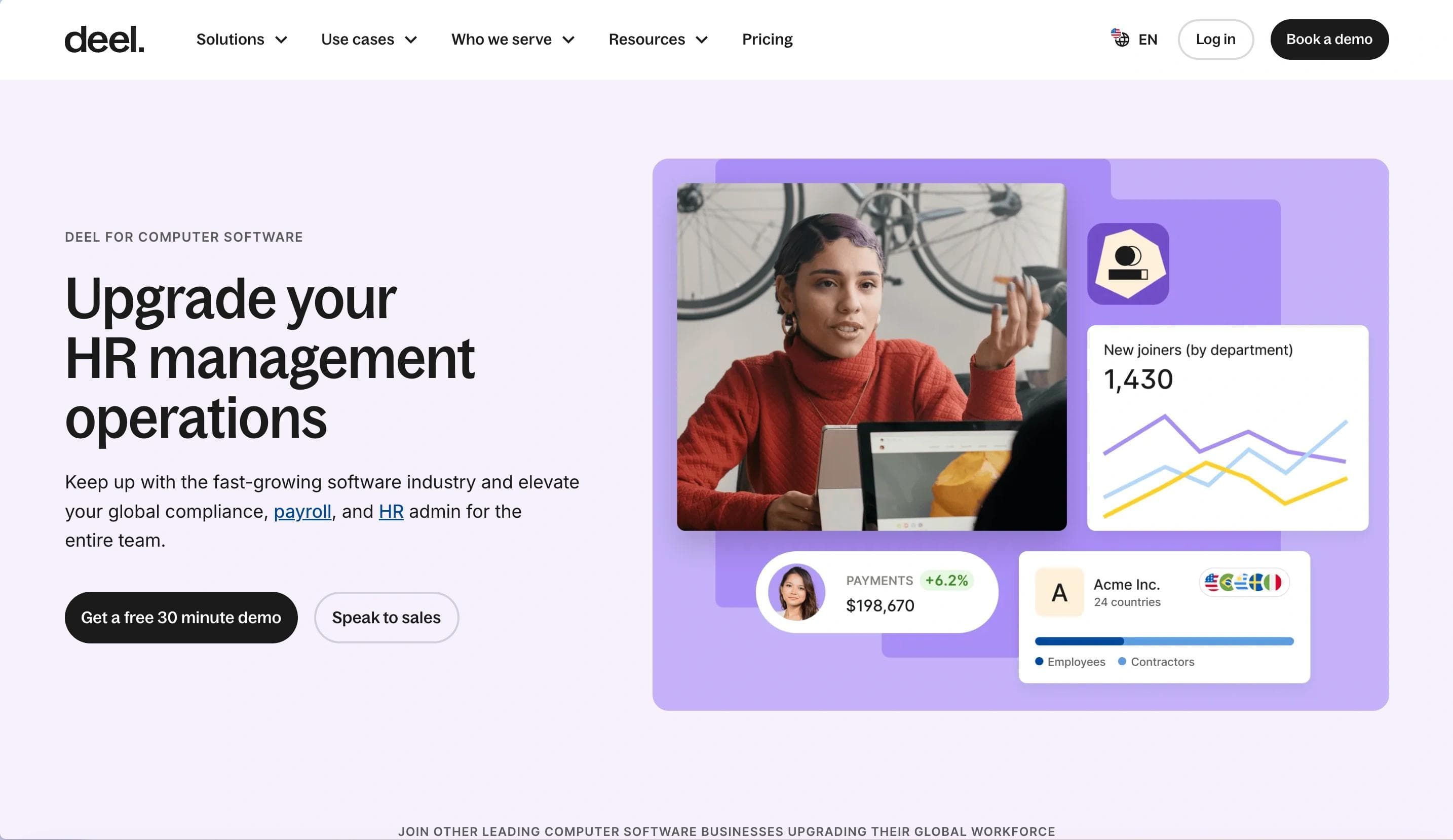Click the Acme Inc. letter A avatar
This screenshot has height=840, width=1453.
[1059, 592]
